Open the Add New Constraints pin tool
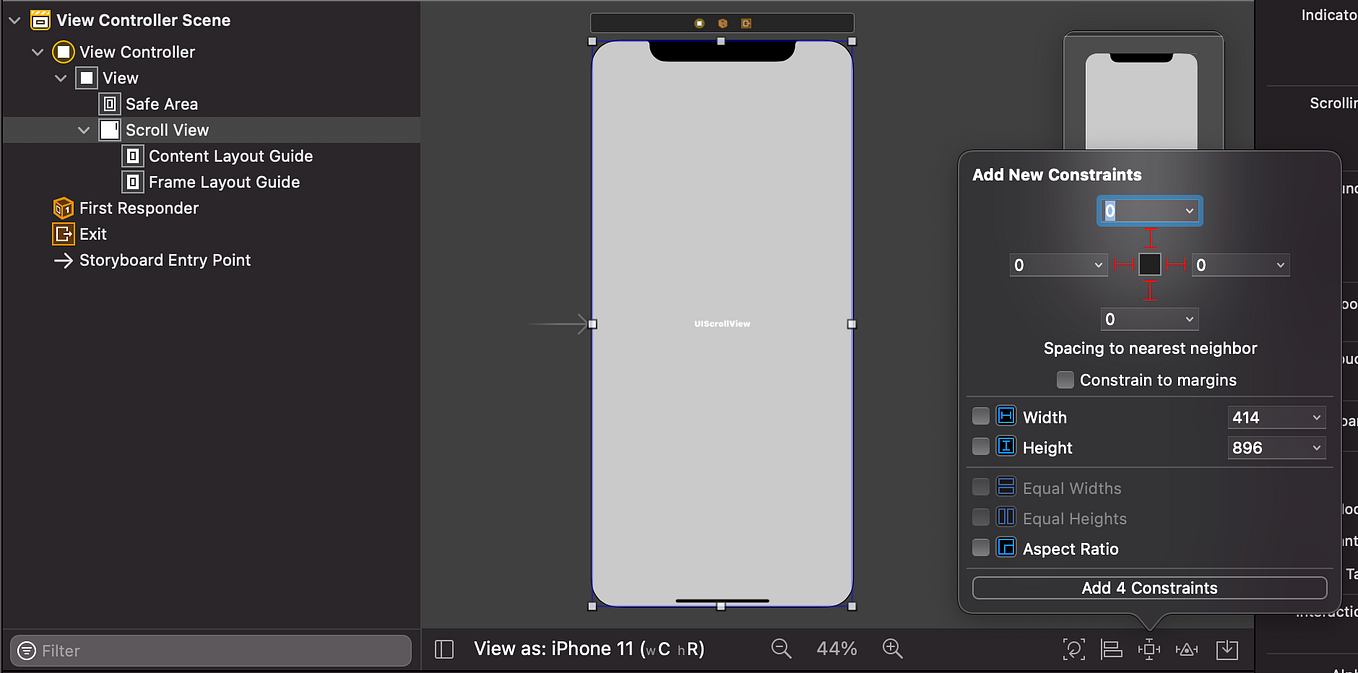The width and height of the screenshot is (1358, 673). pos(1148,649)
